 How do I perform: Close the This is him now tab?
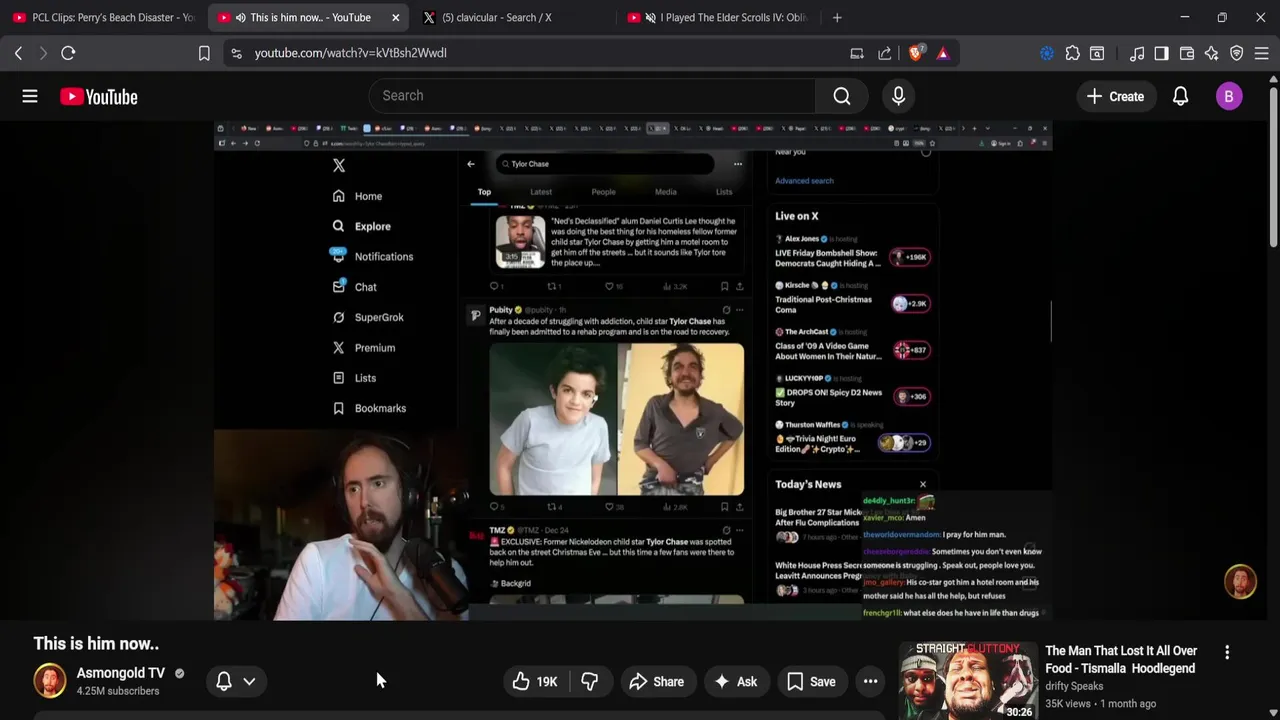point(396,17)
